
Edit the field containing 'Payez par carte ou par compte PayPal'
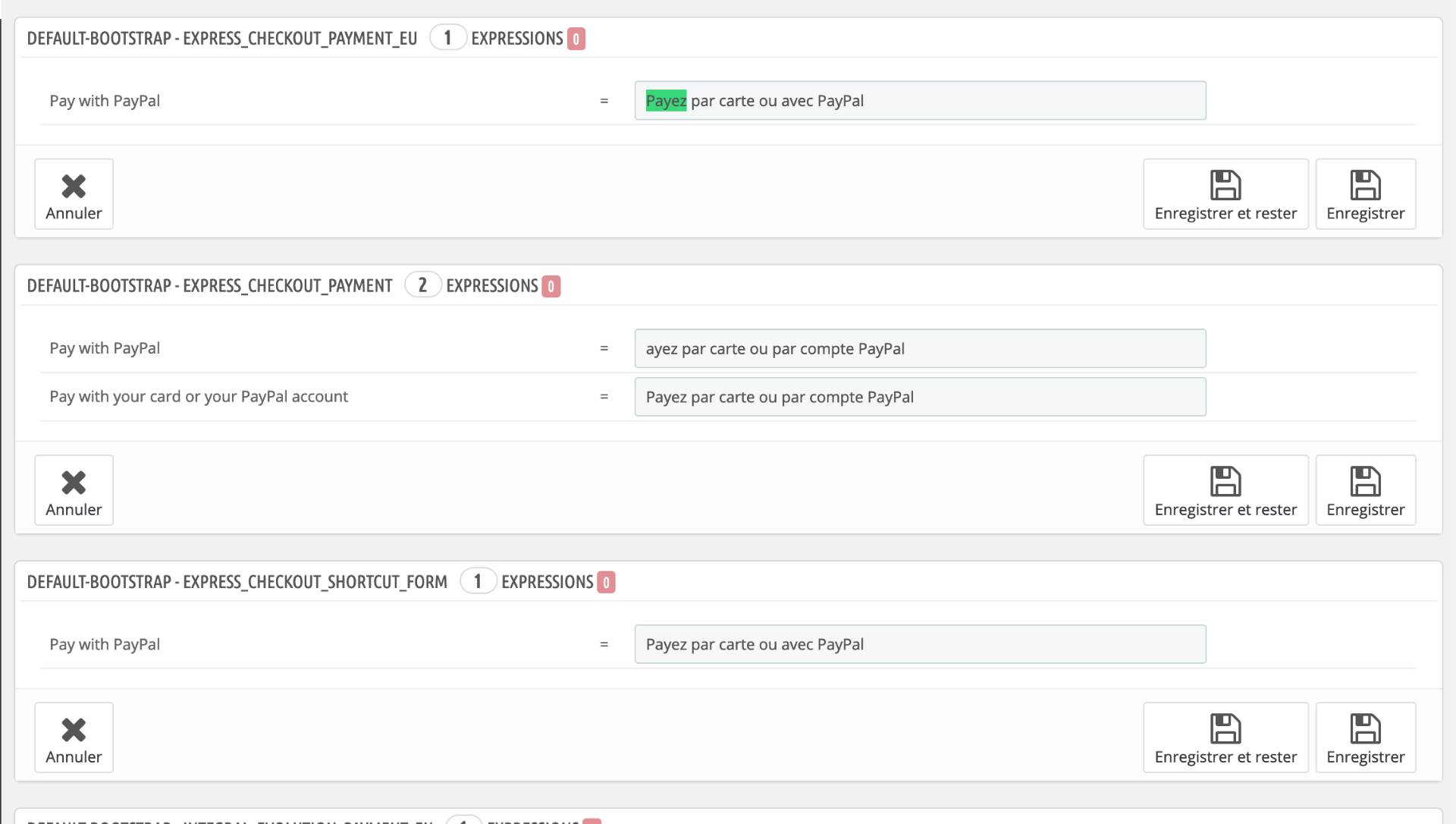pos(920,397)
